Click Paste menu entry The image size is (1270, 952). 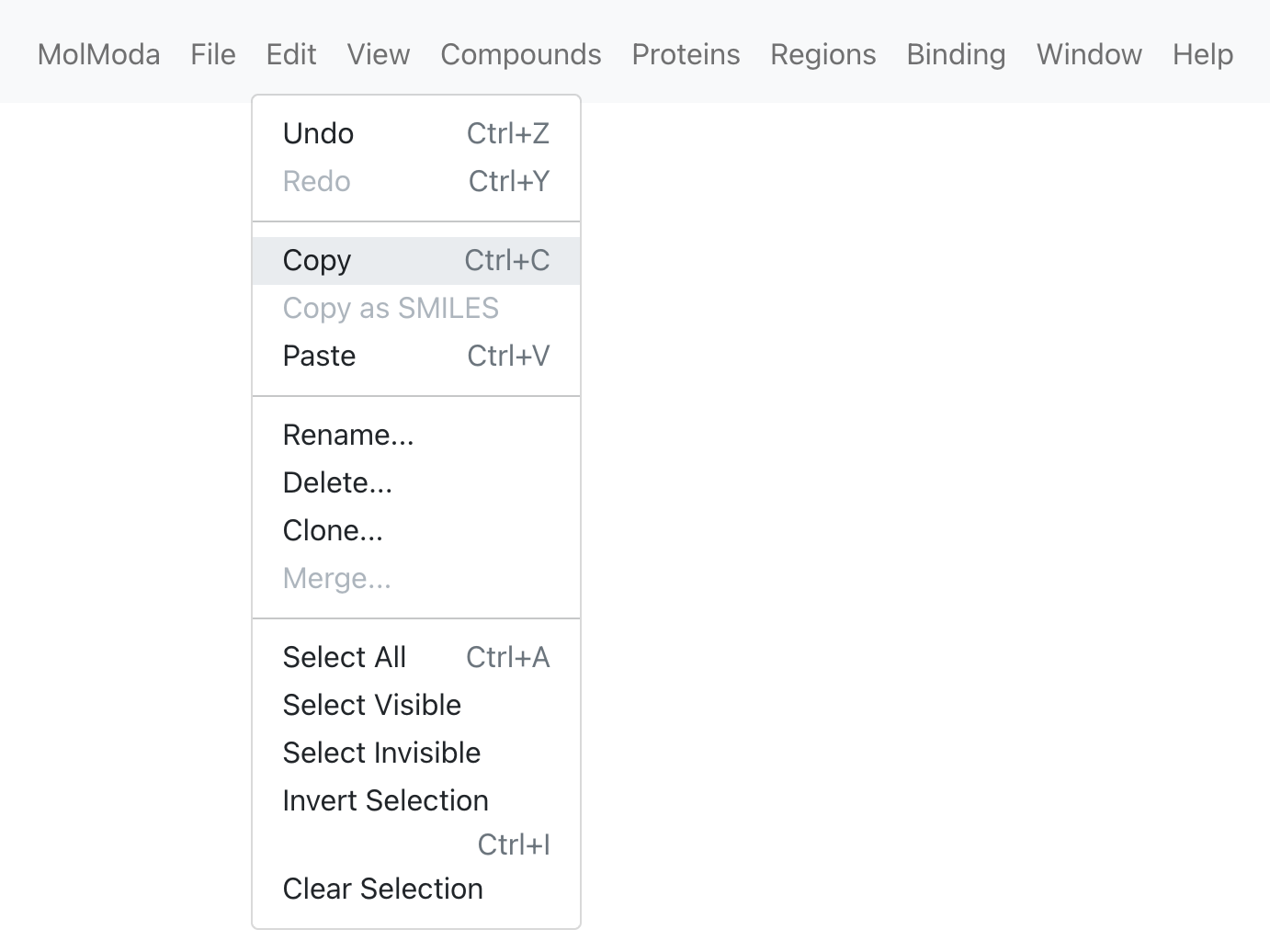point(416,356)
